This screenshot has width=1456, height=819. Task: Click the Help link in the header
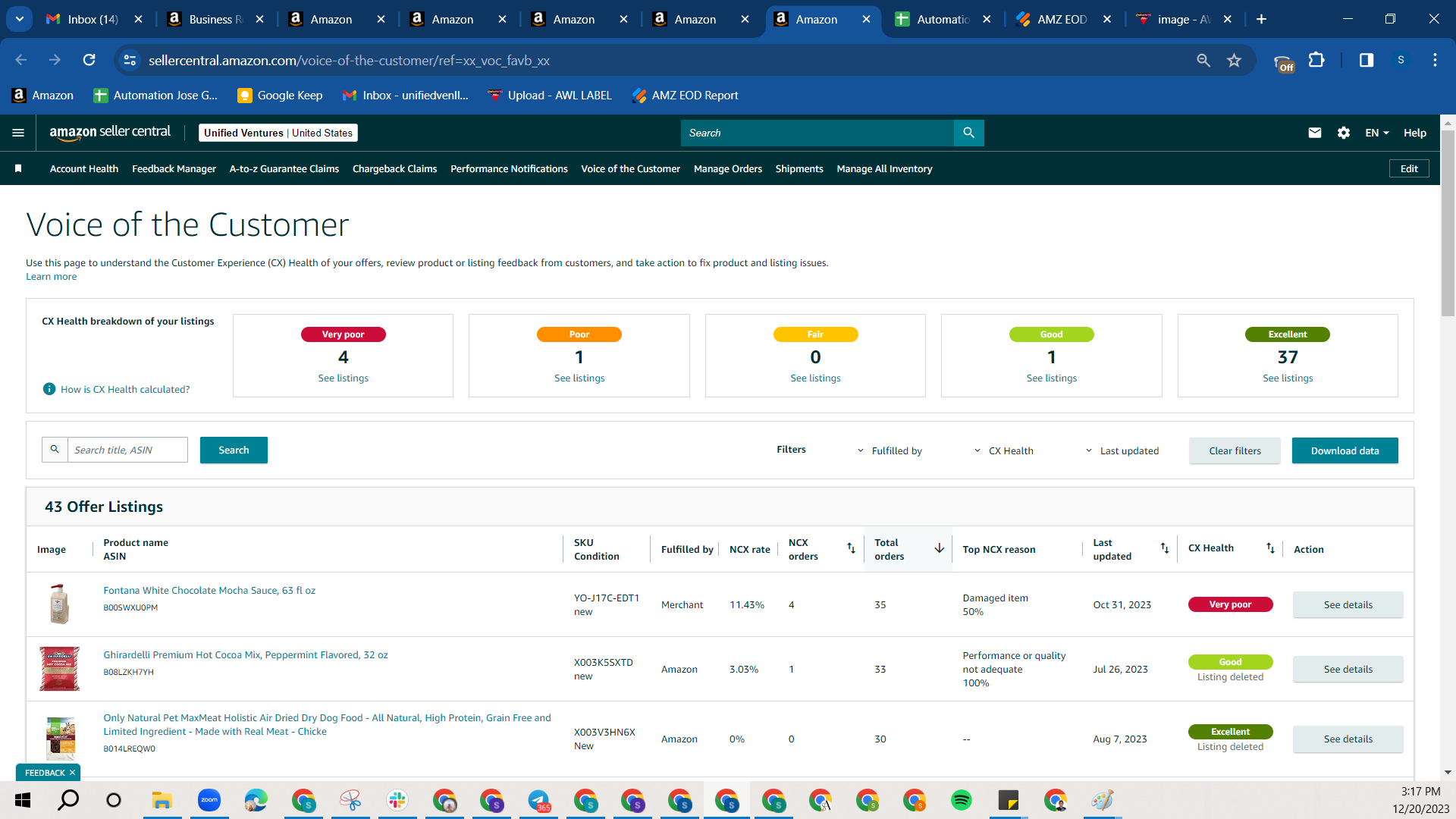[x=1414, y=133]
